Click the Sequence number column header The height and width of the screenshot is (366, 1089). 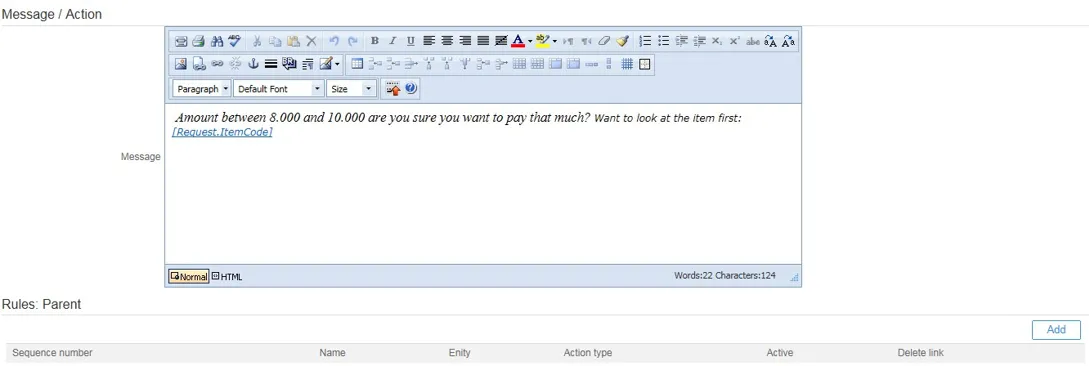(52, 353)
